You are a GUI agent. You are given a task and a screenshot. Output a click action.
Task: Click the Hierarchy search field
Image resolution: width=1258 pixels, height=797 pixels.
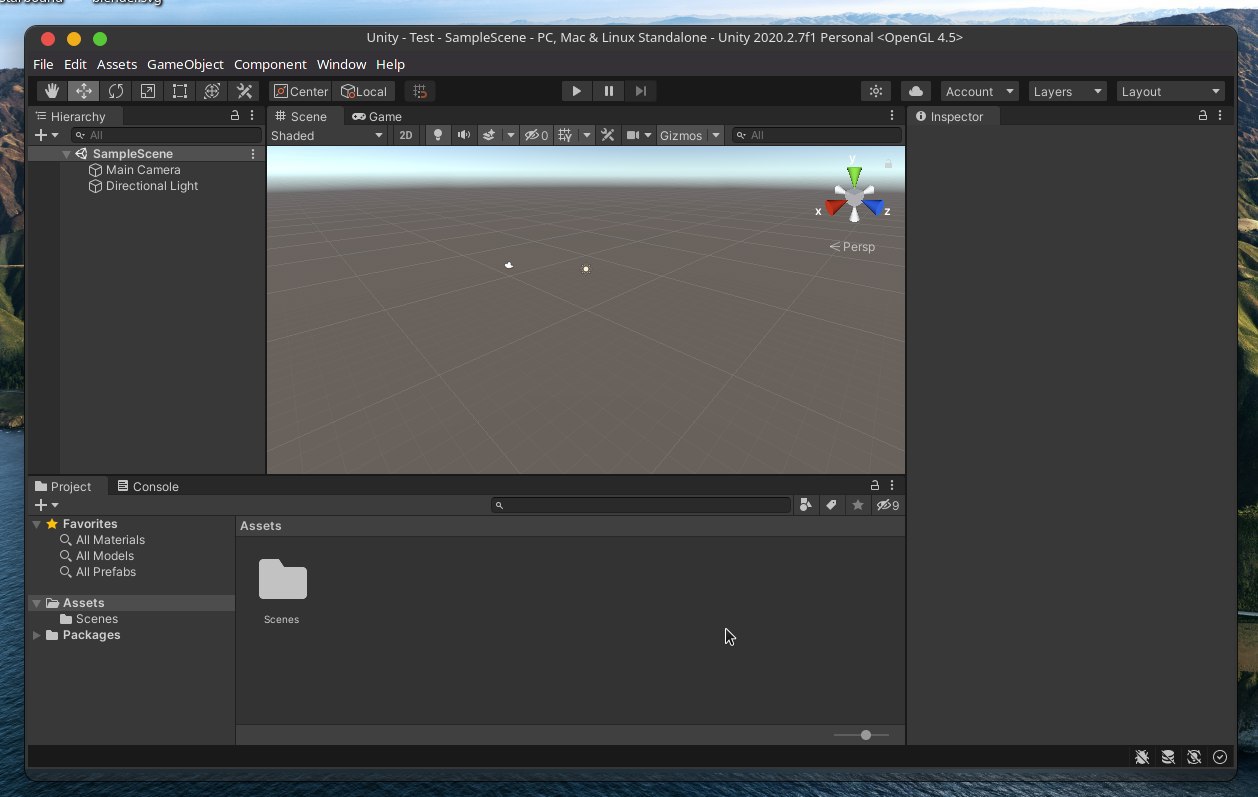click(x=167, y=135)
